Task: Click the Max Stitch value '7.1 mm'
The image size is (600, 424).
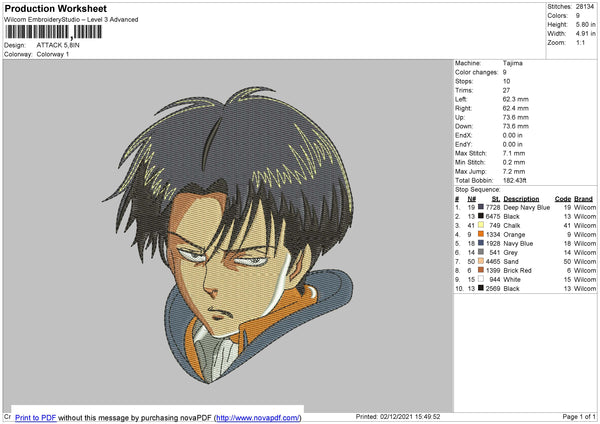Action: coord(514,153)
